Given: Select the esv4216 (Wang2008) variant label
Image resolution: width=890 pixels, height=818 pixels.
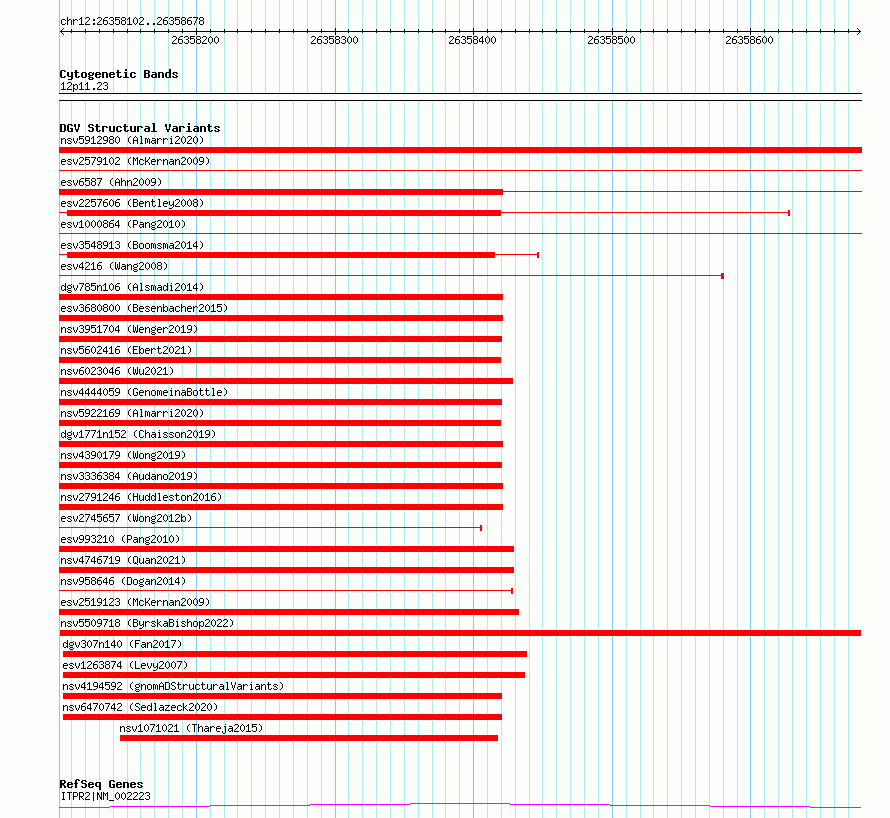Looking at the screenshot, I should (114, 266).
